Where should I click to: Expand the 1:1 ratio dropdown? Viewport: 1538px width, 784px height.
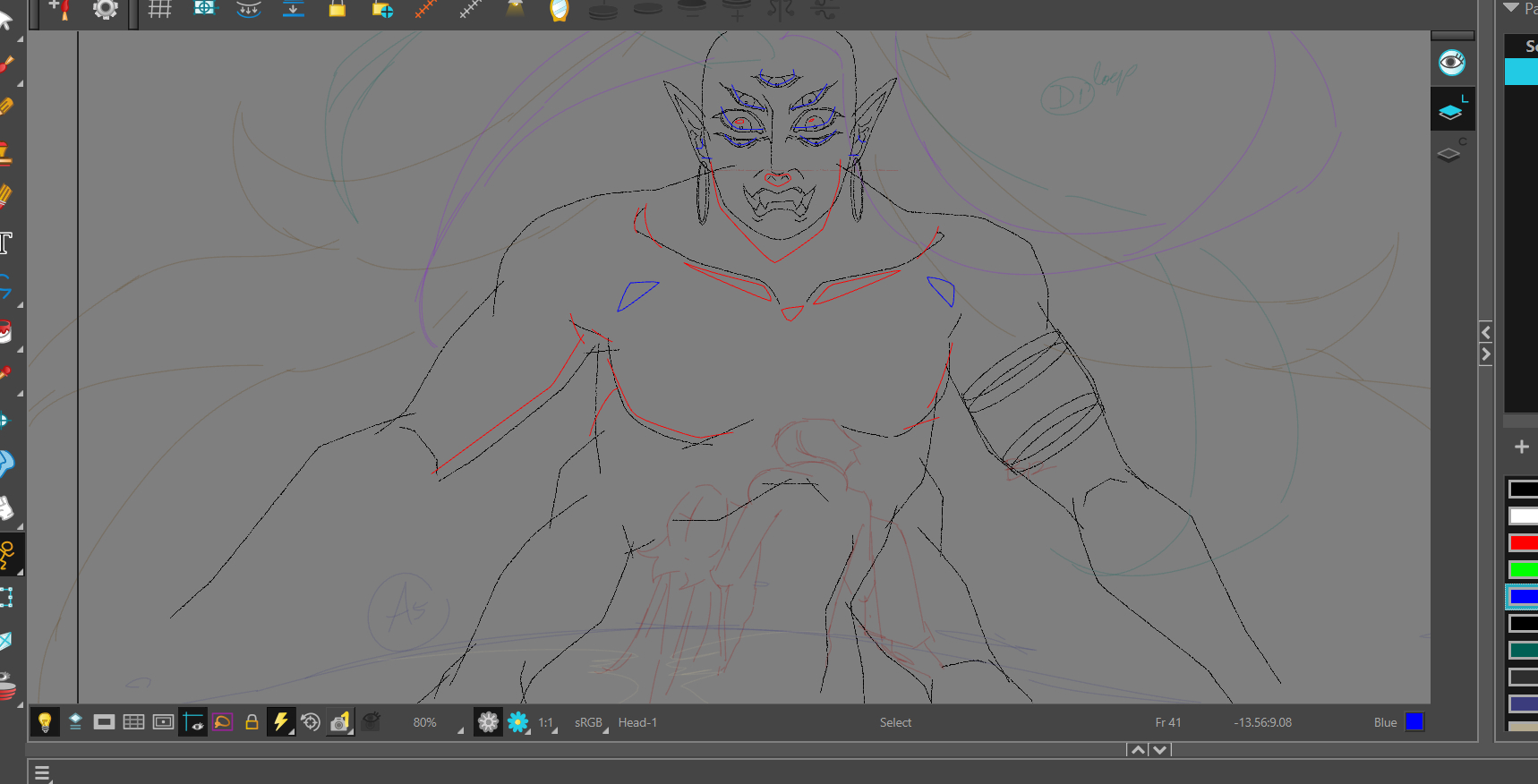click(x=547, y=723)
